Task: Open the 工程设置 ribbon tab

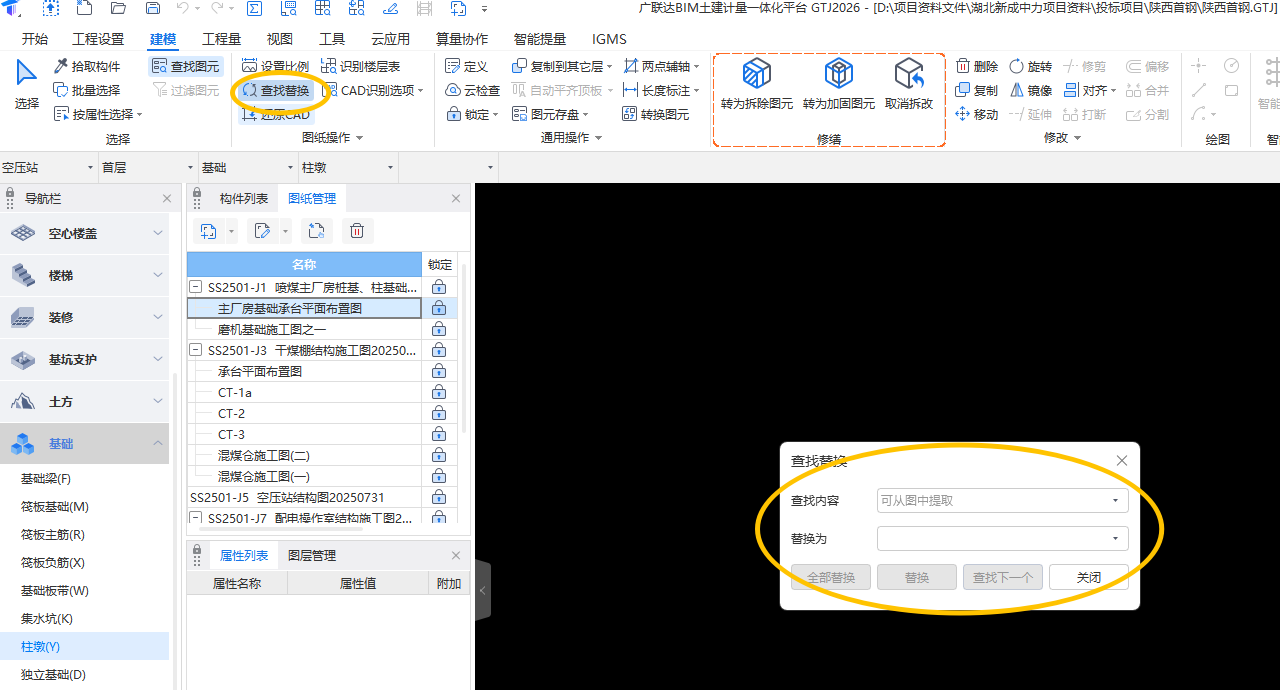Action: (98, 39)
